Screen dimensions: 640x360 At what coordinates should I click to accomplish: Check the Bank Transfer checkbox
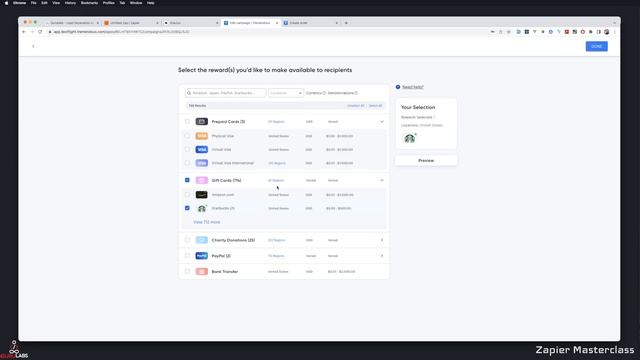tap(187, 271)
